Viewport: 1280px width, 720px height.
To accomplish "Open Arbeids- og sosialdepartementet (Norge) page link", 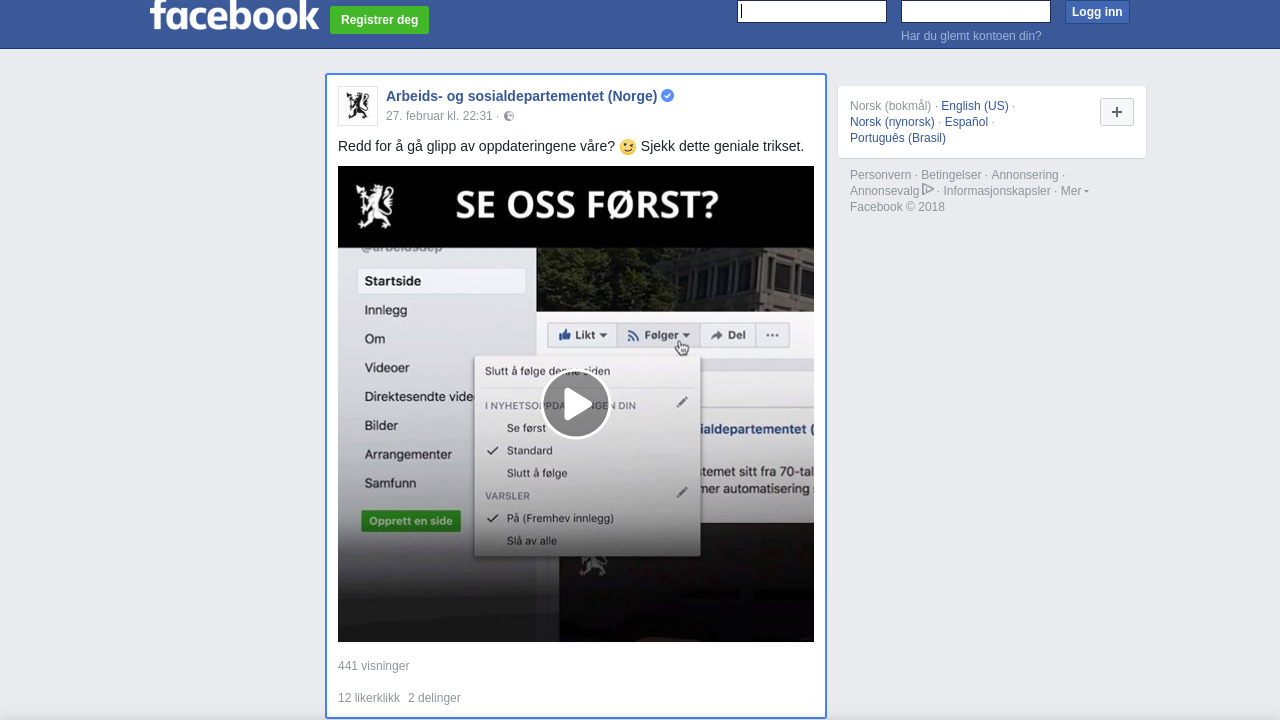I will coord(522,96).
